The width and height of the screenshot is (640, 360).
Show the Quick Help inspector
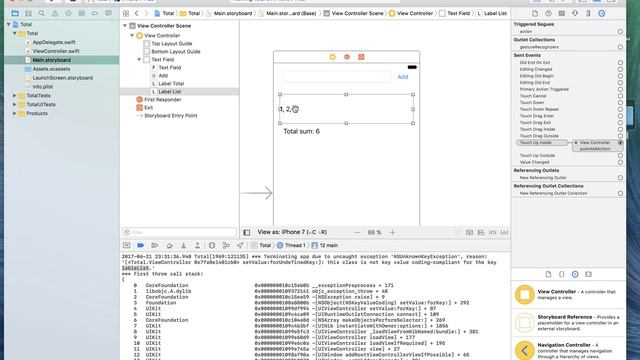tap(548, 13)
